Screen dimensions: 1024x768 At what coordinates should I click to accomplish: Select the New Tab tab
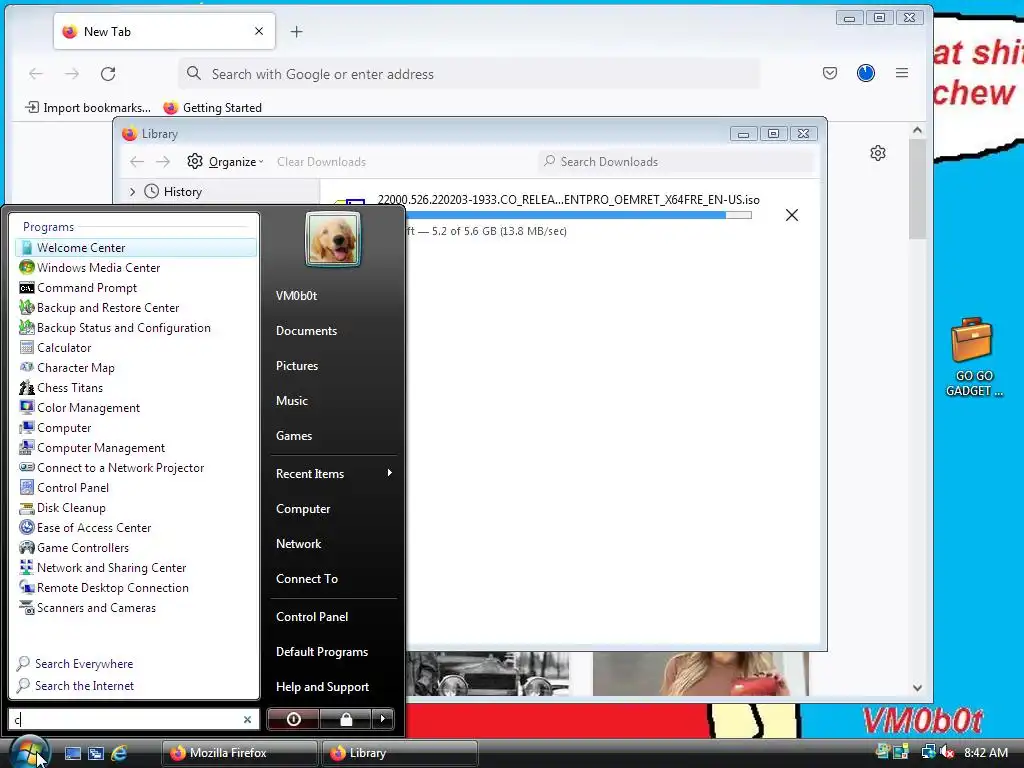[164, 31]
